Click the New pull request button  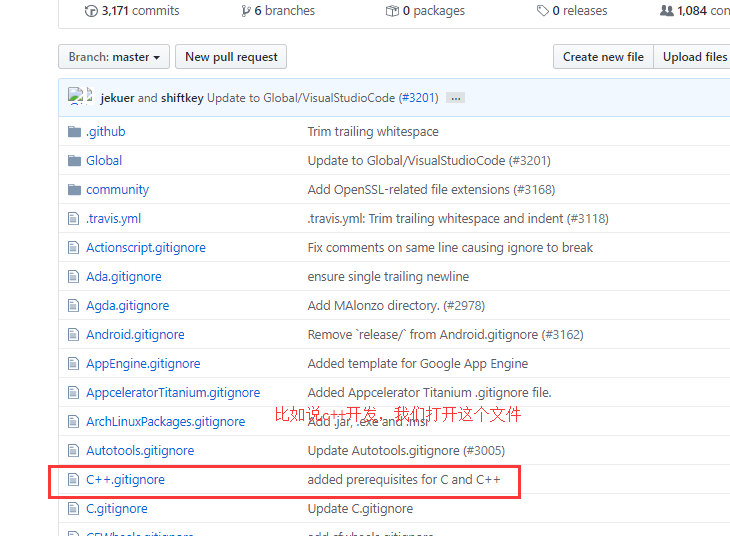pyautogui.click(x=231, y=57)
